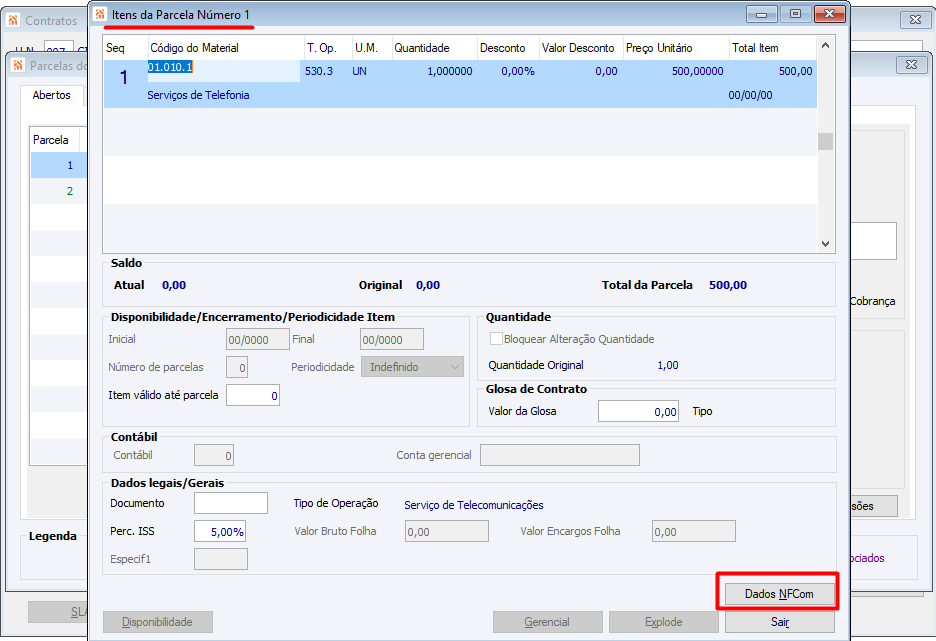Screen dimensions: 936x641
Task: Toggle Bloquear Alteração Quantidade checkbox
Action: [x=496, y=338]
